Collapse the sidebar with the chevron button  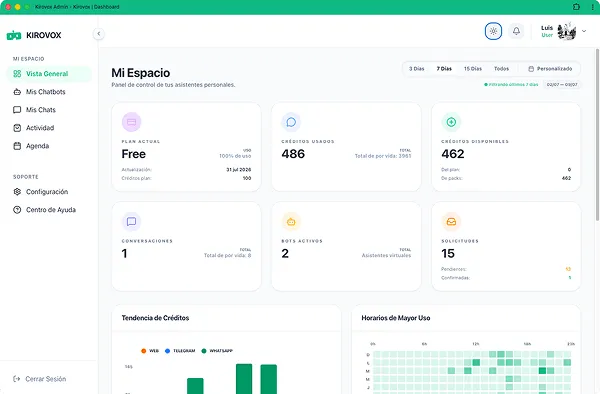[x=99, y=34]
